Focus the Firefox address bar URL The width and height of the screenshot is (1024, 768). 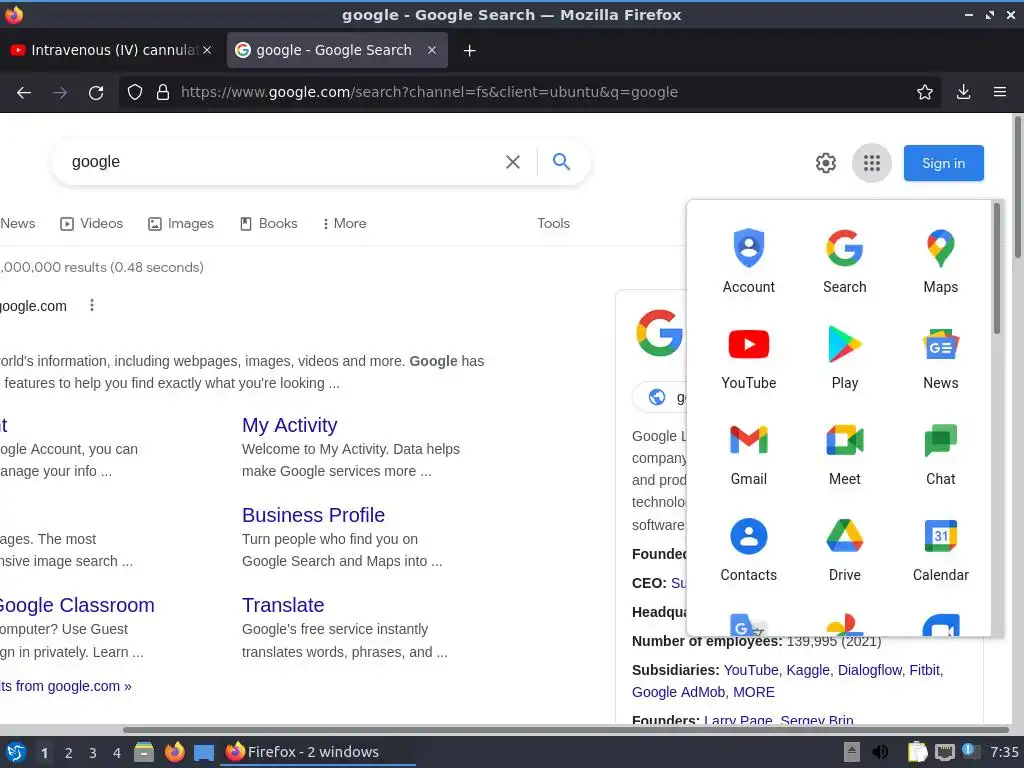pyautogui.click(x=429, y=92)
